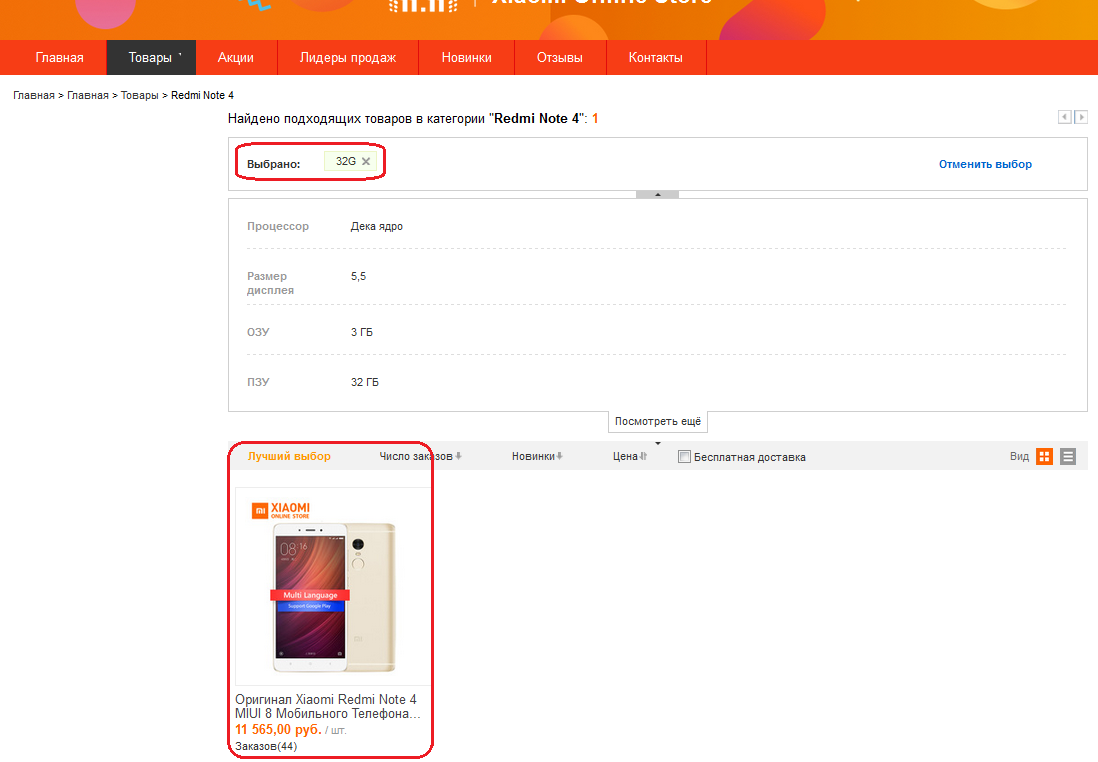
Task: Enable the Бесплатная доставка checkbox
Action: [684, 457]
